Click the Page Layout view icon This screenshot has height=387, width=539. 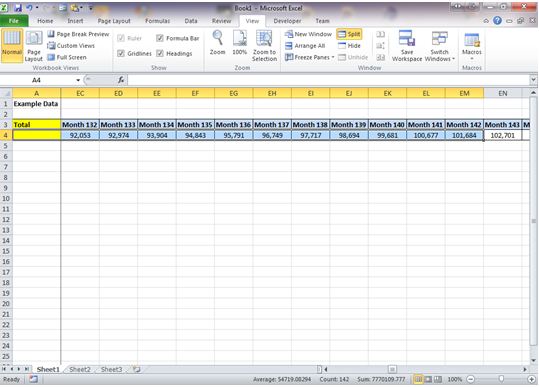click(x=34, y=38)
